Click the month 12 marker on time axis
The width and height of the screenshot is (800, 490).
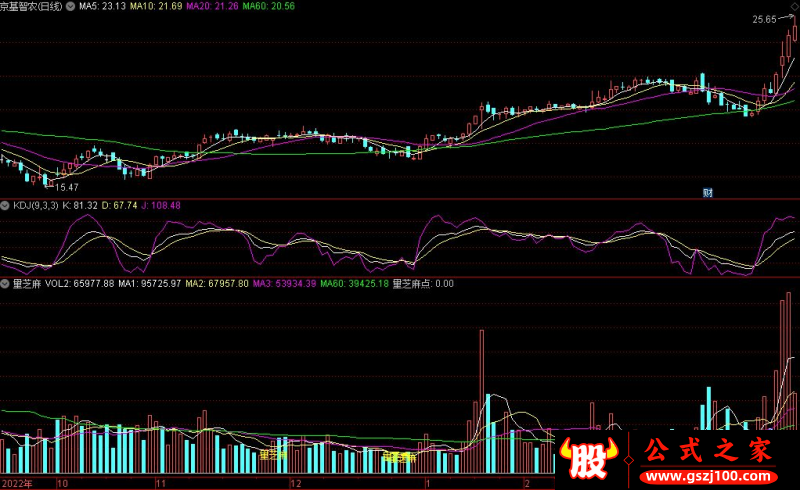pyautogui.click(x=296, y=483)
